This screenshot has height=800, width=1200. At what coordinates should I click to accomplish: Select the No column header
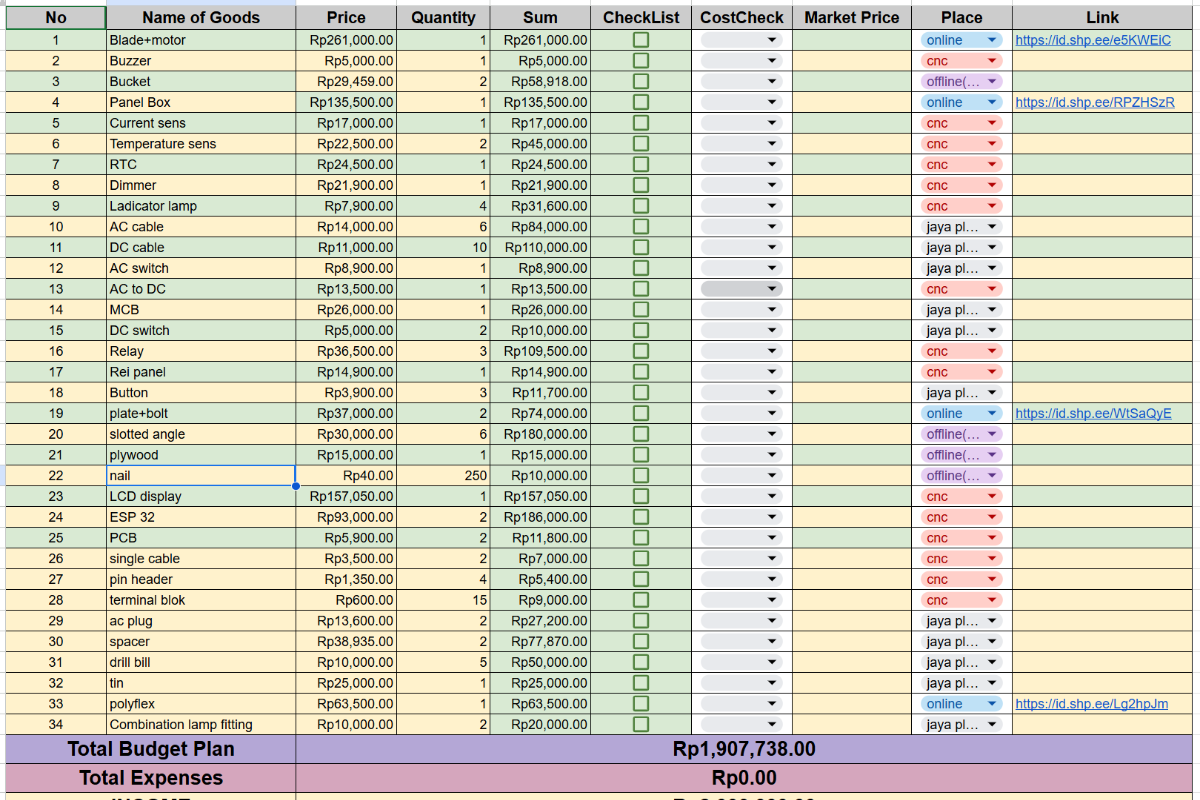click(56, 17)
